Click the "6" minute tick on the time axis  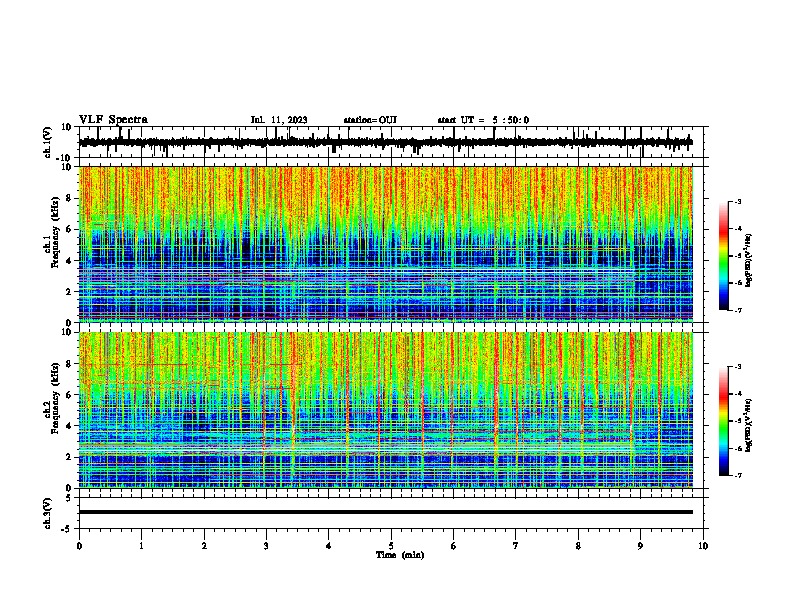click(453, 546)
